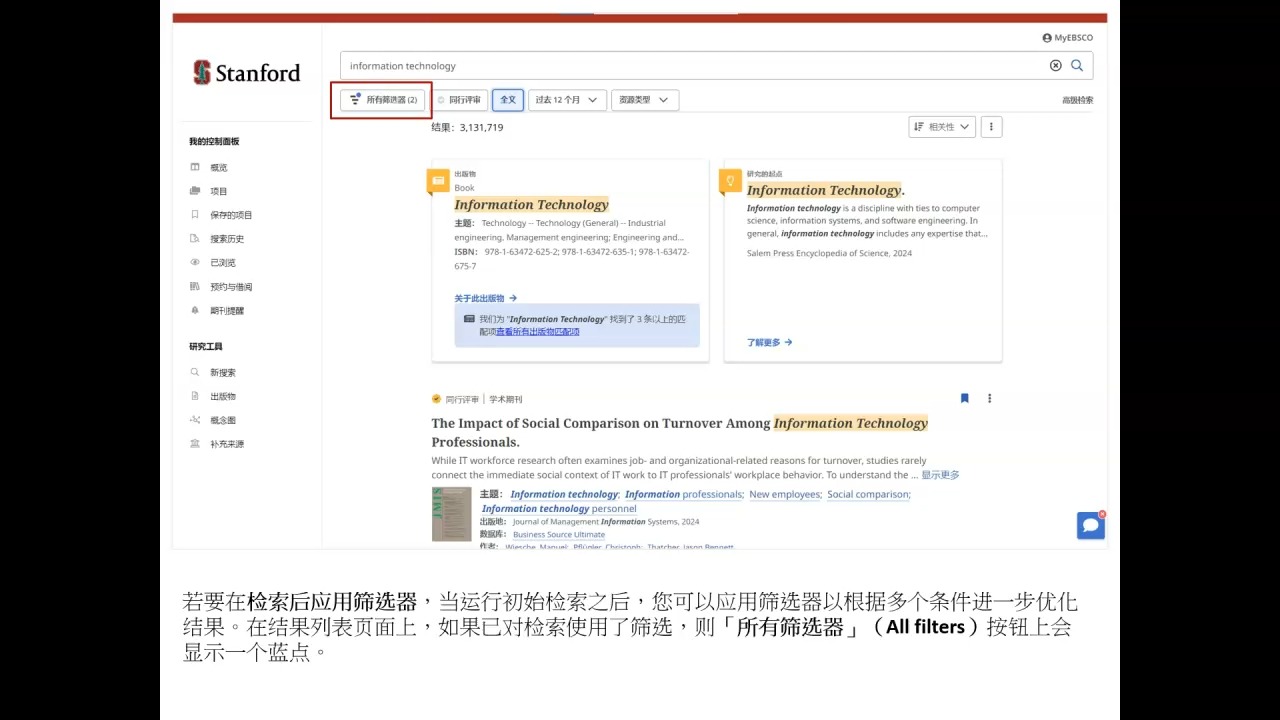
Task: Open 已浏览 viewed items
Action: coord(223,263)
